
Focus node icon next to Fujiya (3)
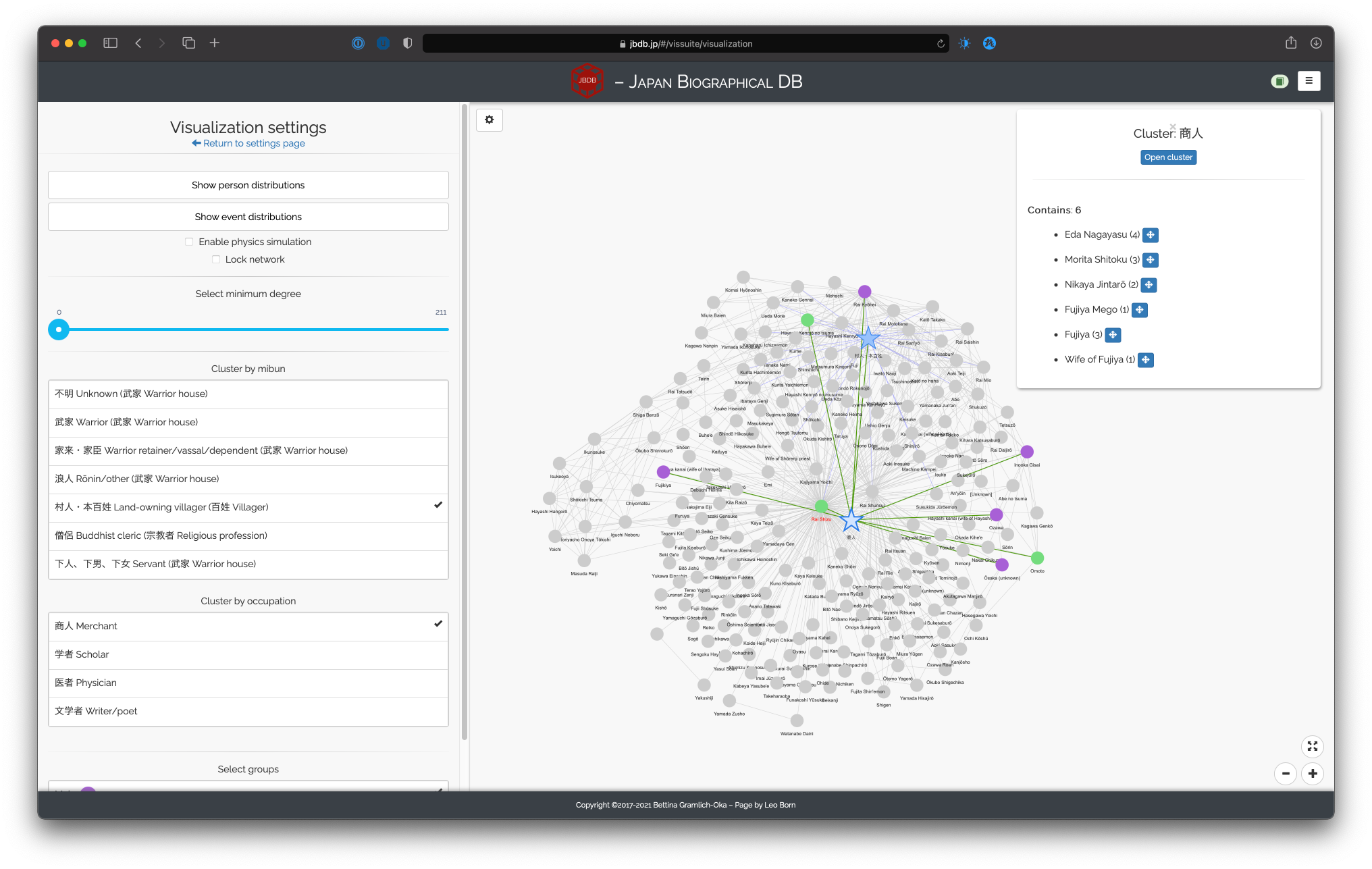coord(1113,335)
